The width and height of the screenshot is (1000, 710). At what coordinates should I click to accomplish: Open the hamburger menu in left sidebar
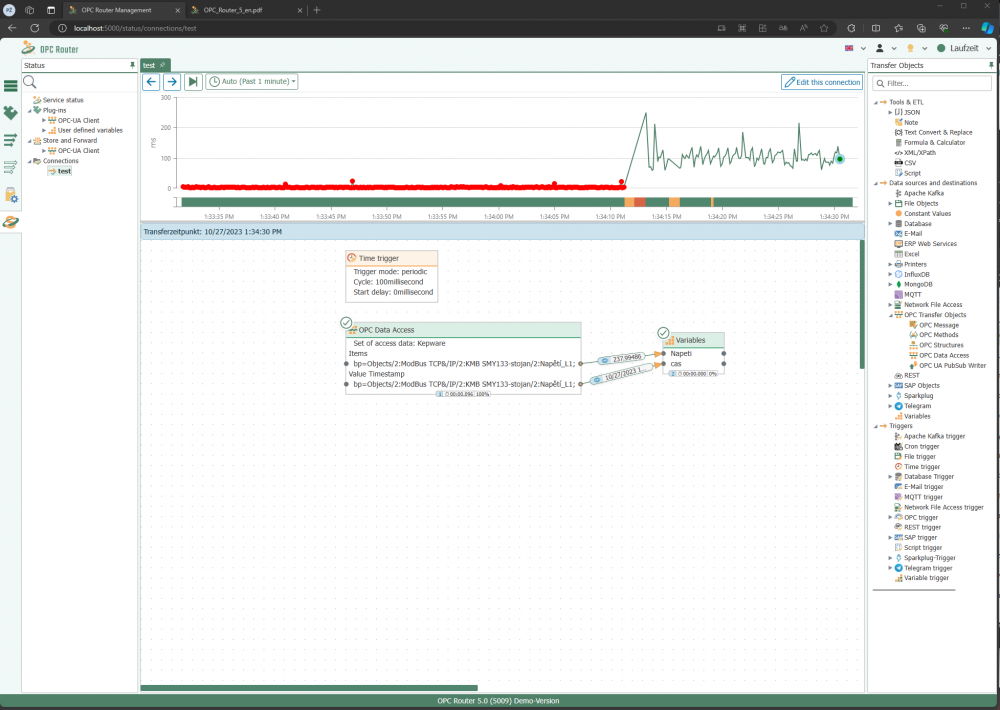click(x=11, y=85)
